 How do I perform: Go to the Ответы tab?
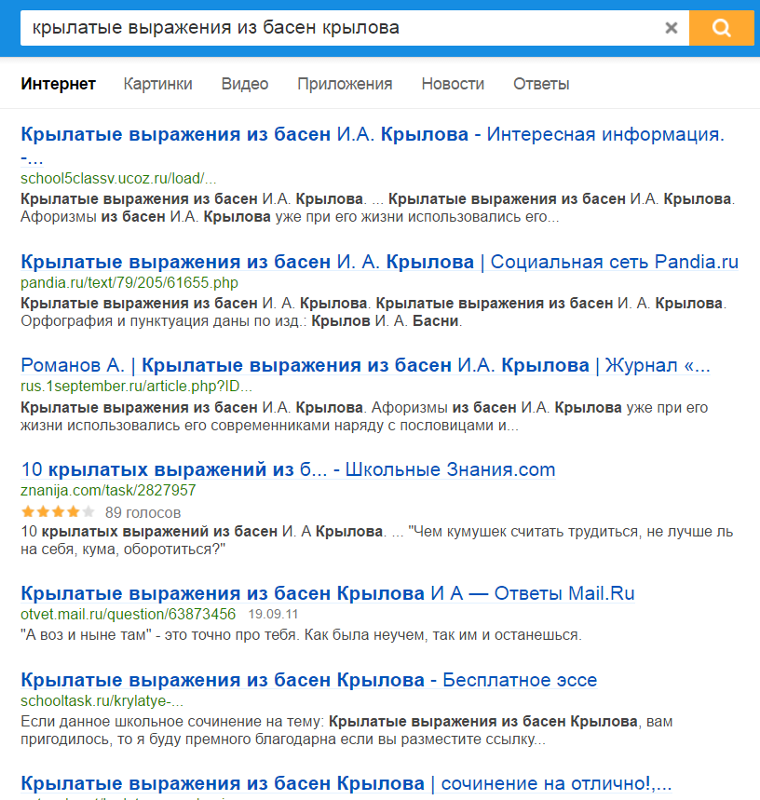pyautogui.click(x=541, y=84)
